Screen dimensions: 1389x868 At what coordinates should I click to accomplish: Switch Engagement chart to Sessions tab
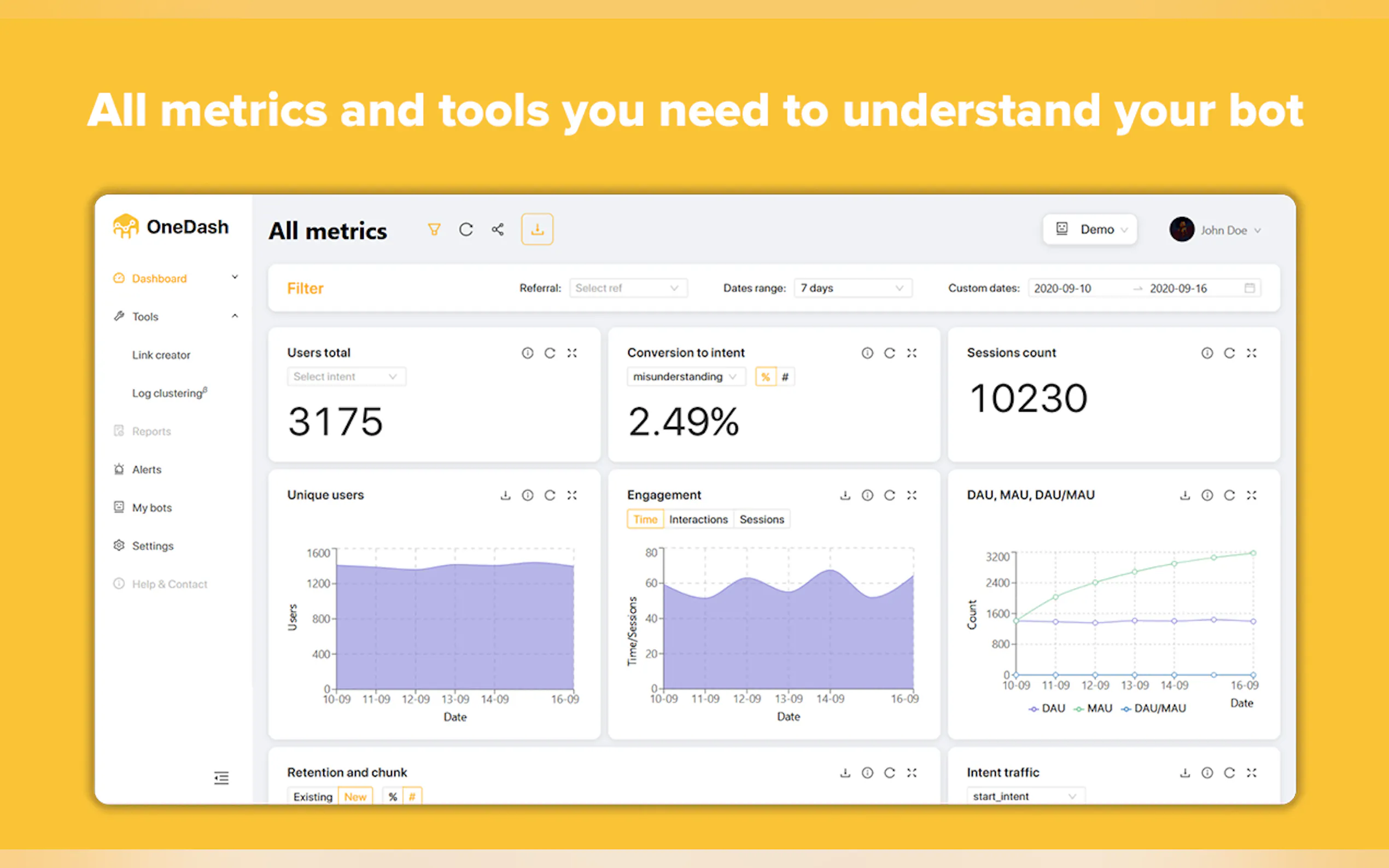761,519
